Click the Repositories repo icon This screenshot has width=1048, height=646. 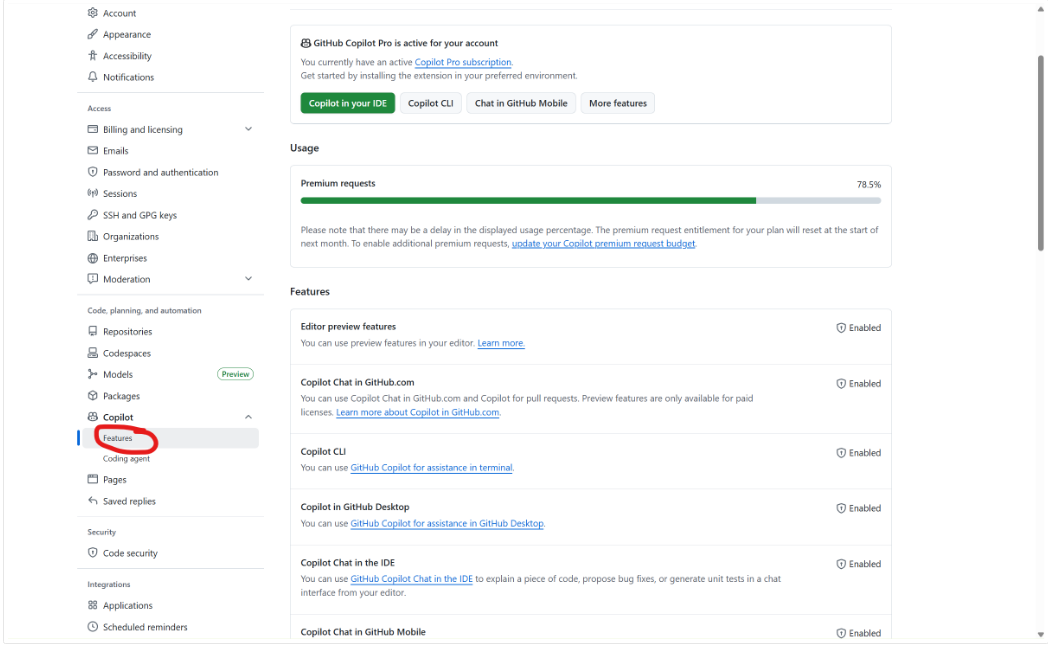point(93,331)
